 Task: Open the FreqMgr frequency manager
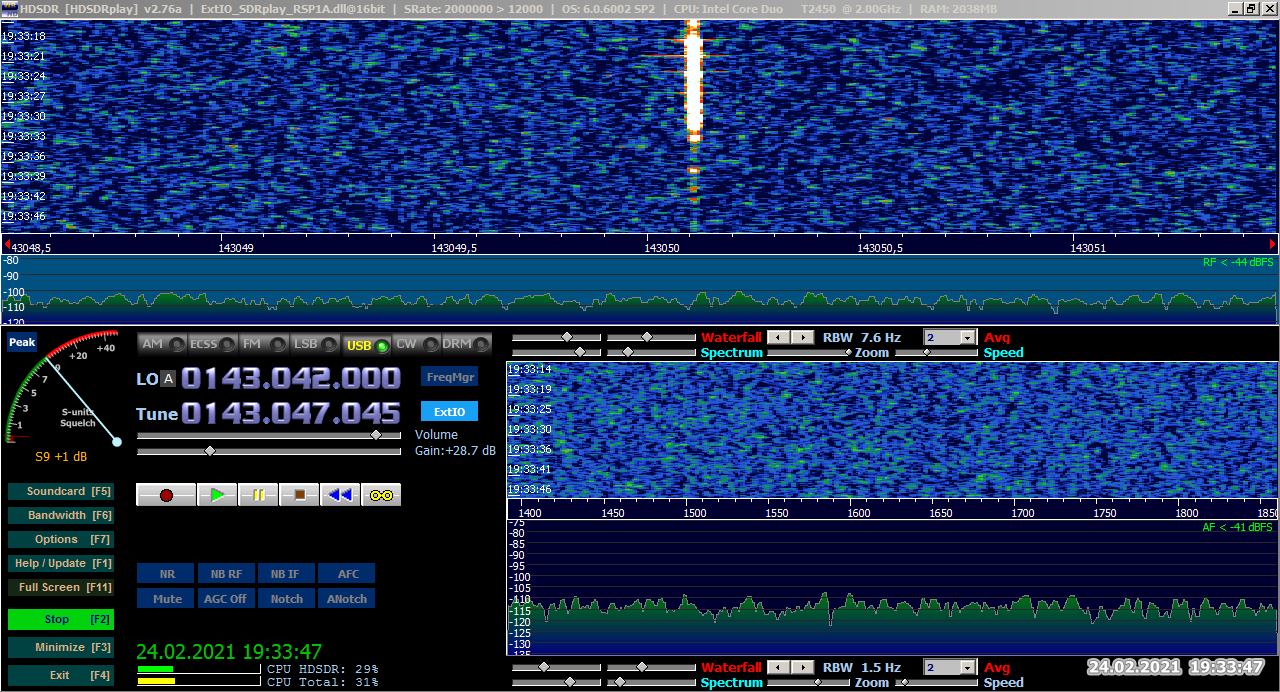click(449, 377)
